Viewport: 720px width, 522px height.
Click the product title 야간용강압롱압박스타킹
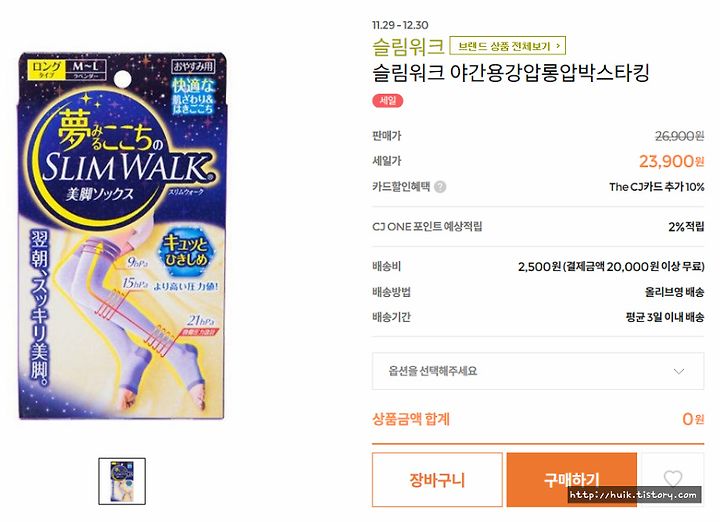[x=549, y=73]
